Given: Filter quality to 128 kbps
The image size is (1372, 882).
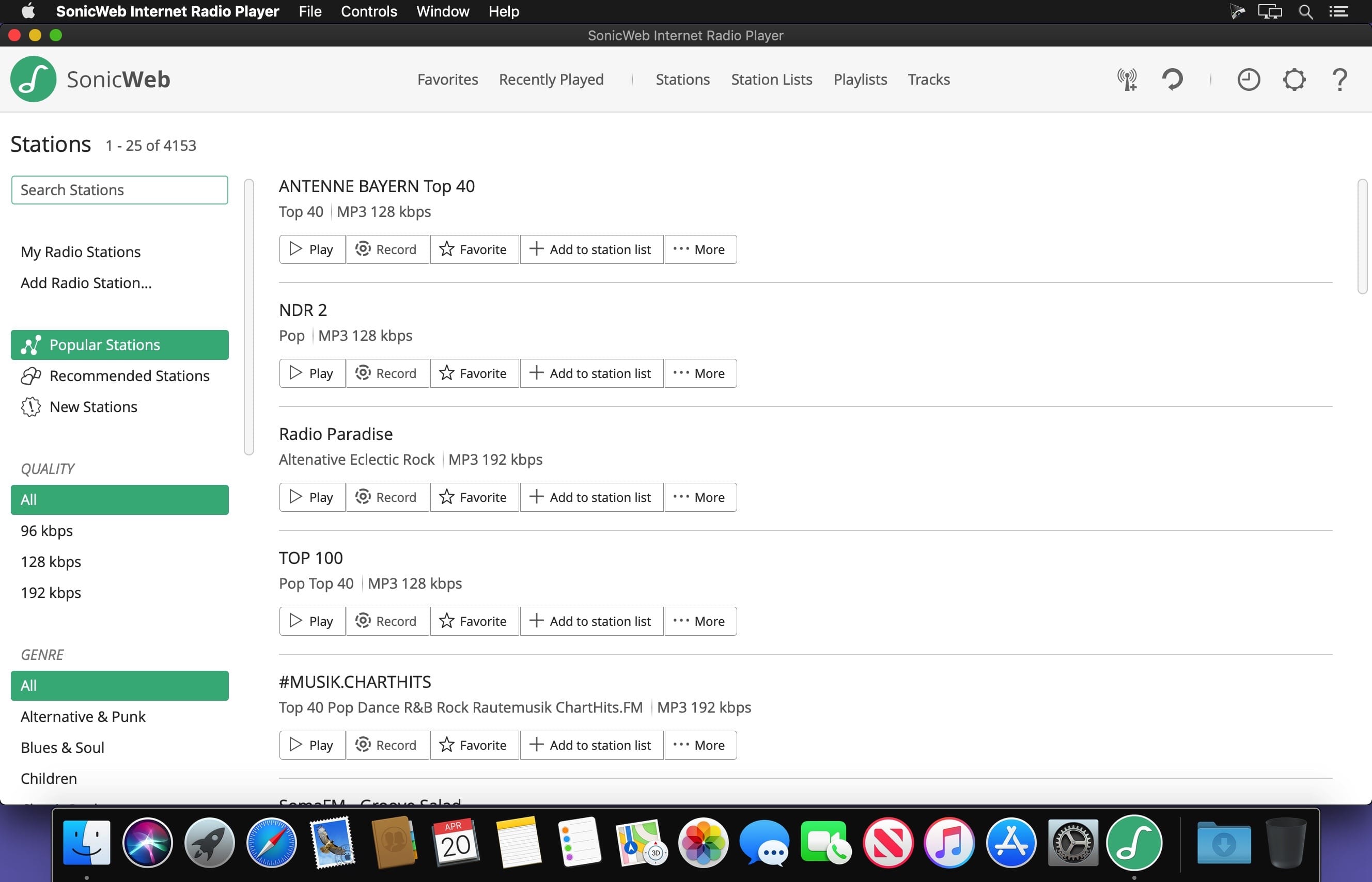Looking at the screenshot, I should pos(51,561).
